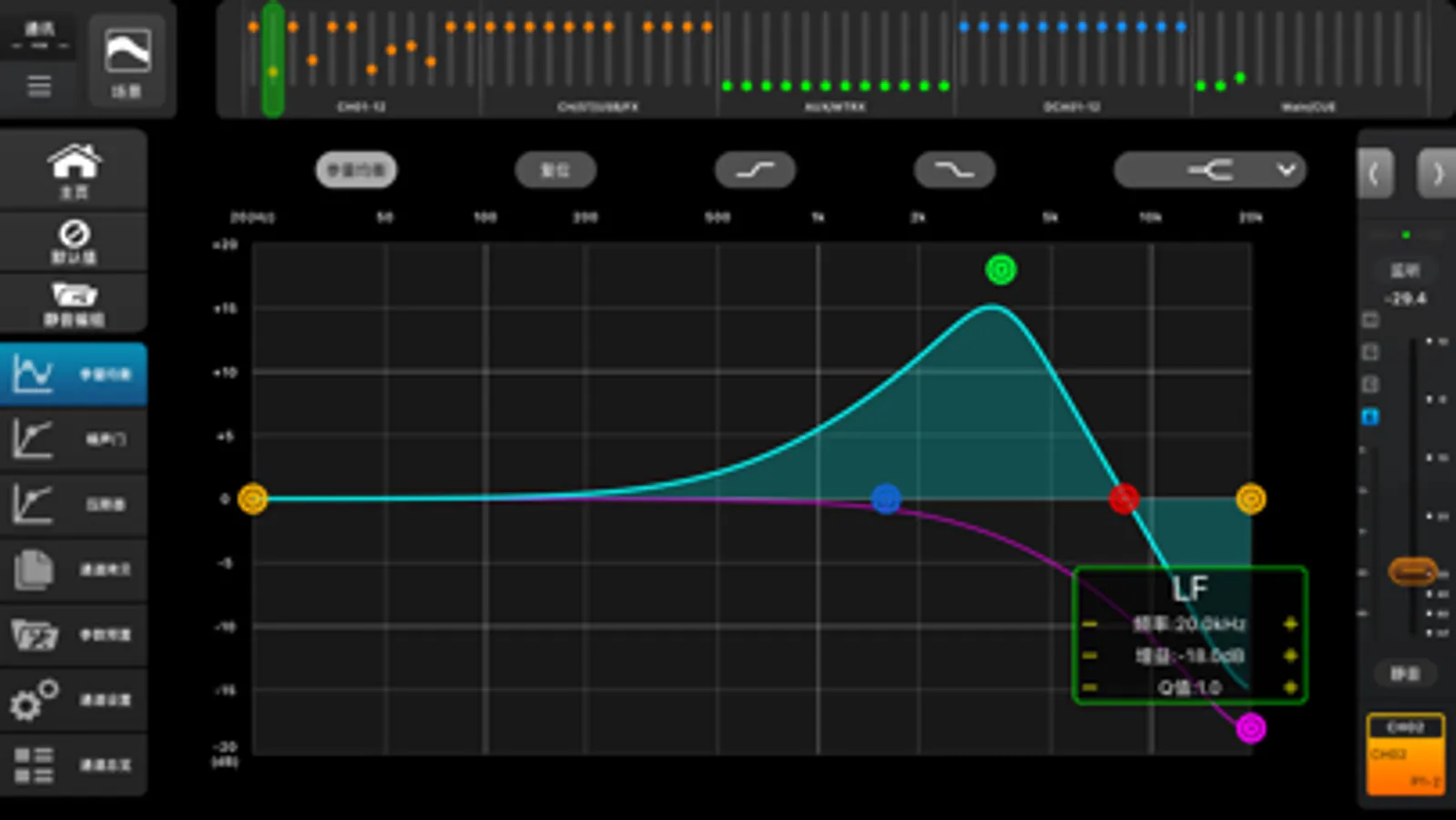Image resolution: width=1456 pixels, height=820 pixels.
Task: Select the Main/CUE overview section
Action: pyautogui.click(x=1308, y=59)
